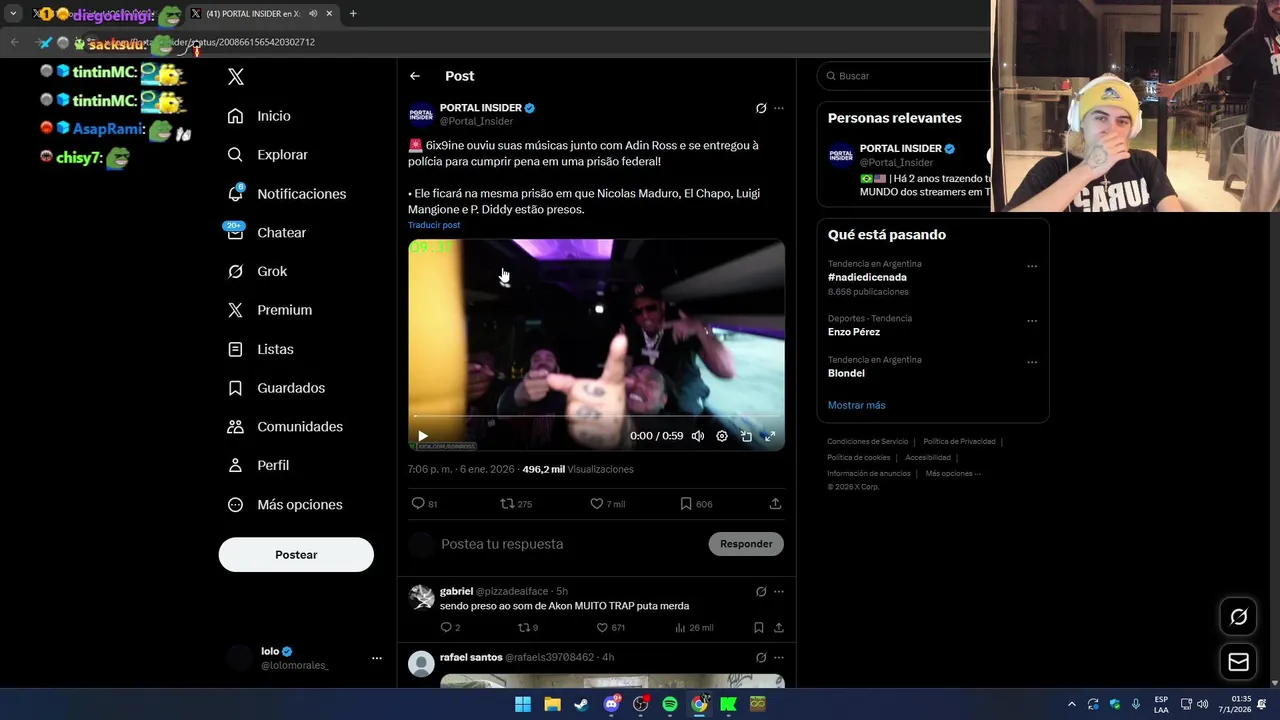
Task: Open the @Portal_Insider handle under the post author
Action: point(476,121)
